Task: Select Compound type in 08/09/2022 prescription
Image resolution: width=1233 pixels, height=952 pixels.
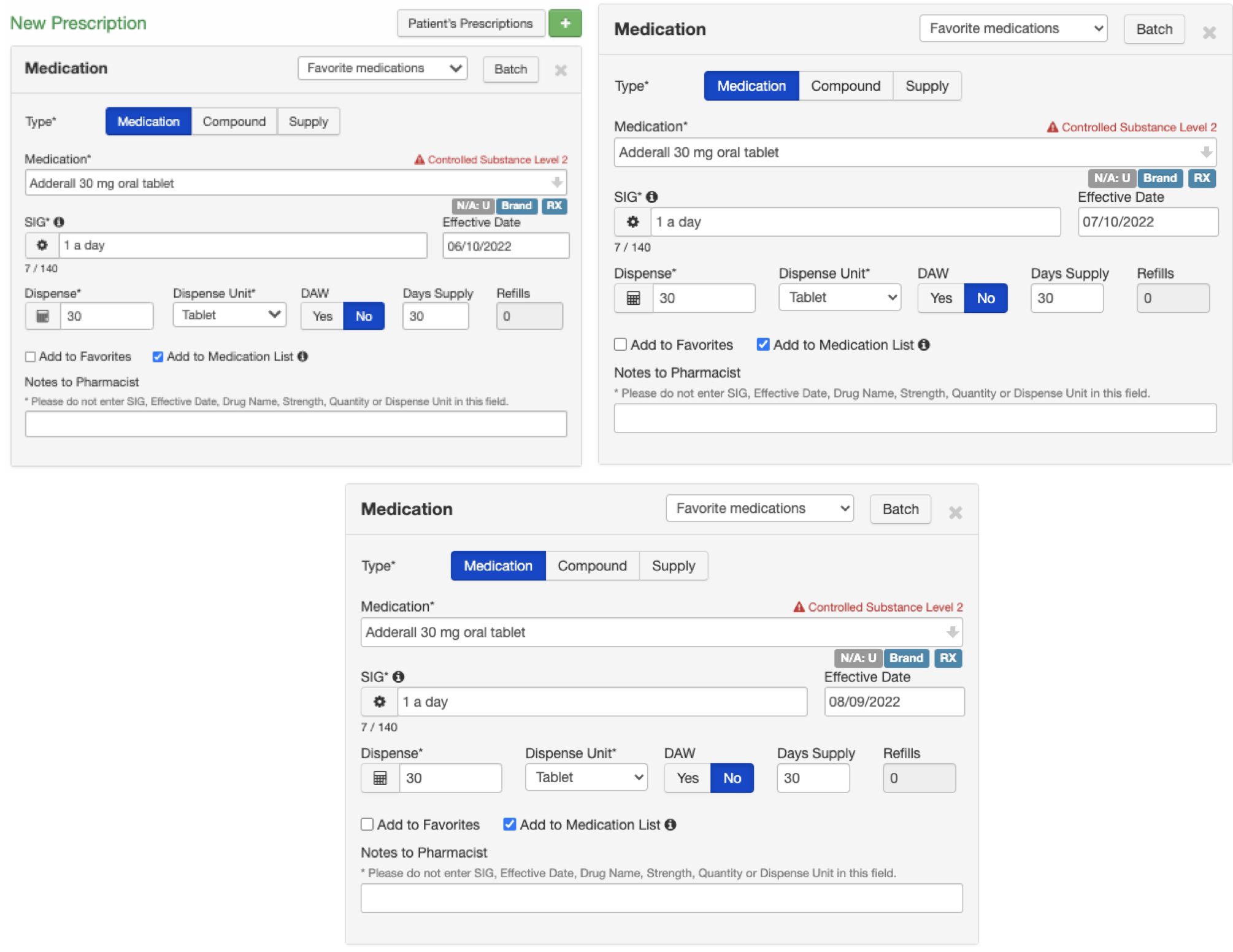Action: tap(592, 566)
